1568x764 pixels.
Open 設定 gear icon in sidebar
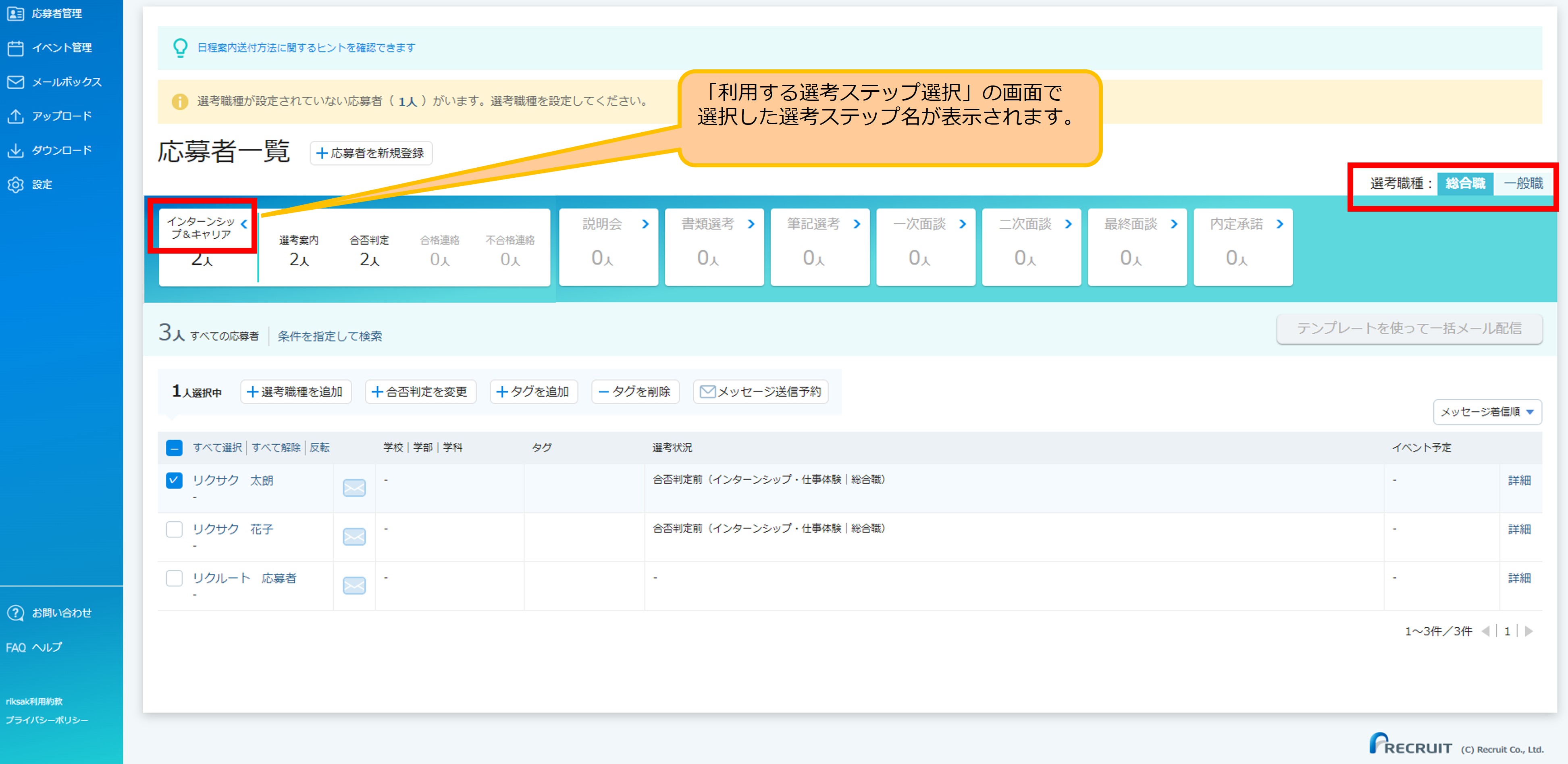tap(15, 185)
